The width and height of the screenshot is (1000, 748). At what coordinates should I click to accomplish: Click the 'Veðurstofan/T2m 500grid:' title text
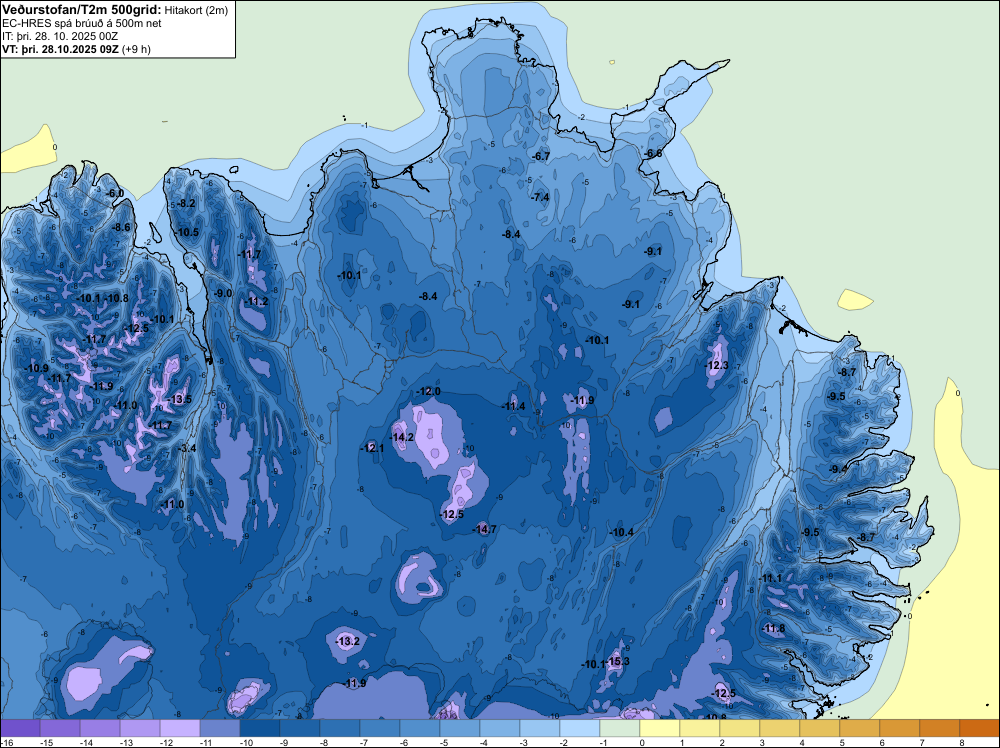(82, 10)
